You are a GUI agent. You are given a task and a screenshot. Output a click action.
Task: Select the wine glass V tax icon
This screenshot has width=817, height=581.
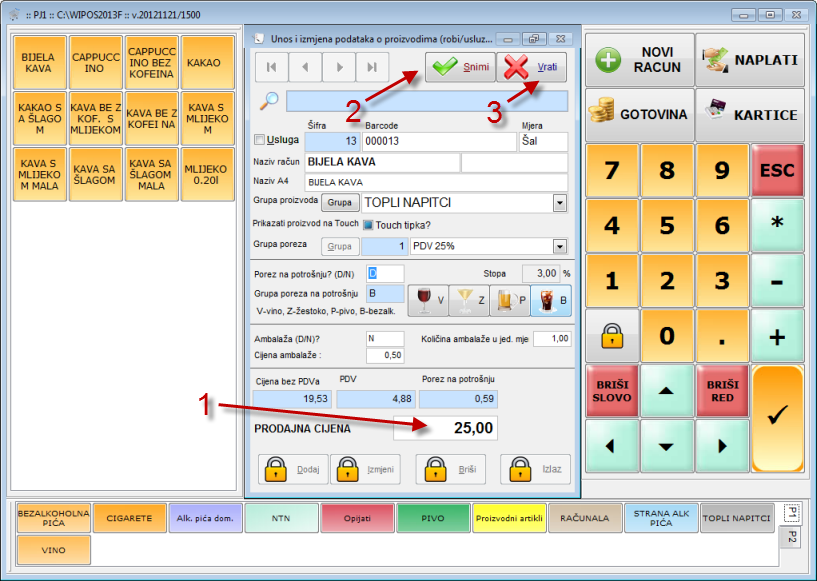(x=427, y=300)
